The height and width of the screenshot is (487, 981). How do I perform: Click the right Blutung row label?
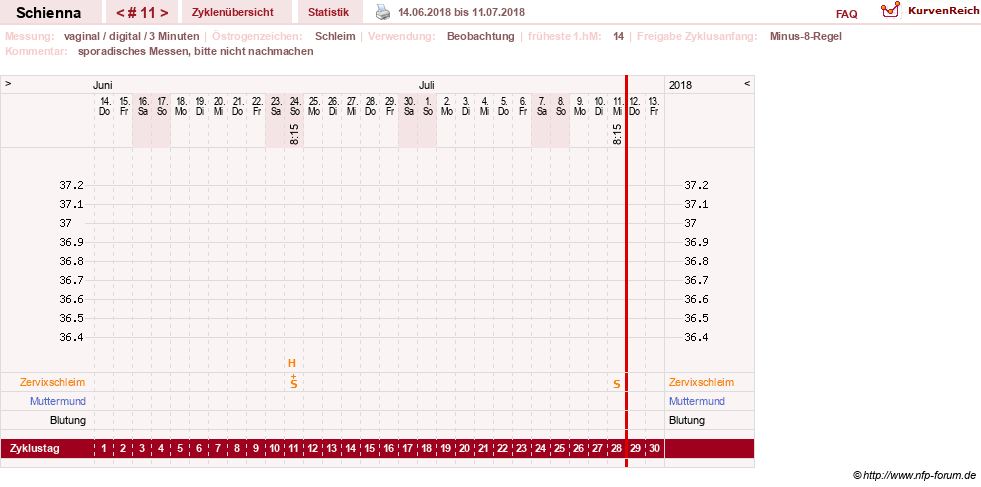(687, 420)
